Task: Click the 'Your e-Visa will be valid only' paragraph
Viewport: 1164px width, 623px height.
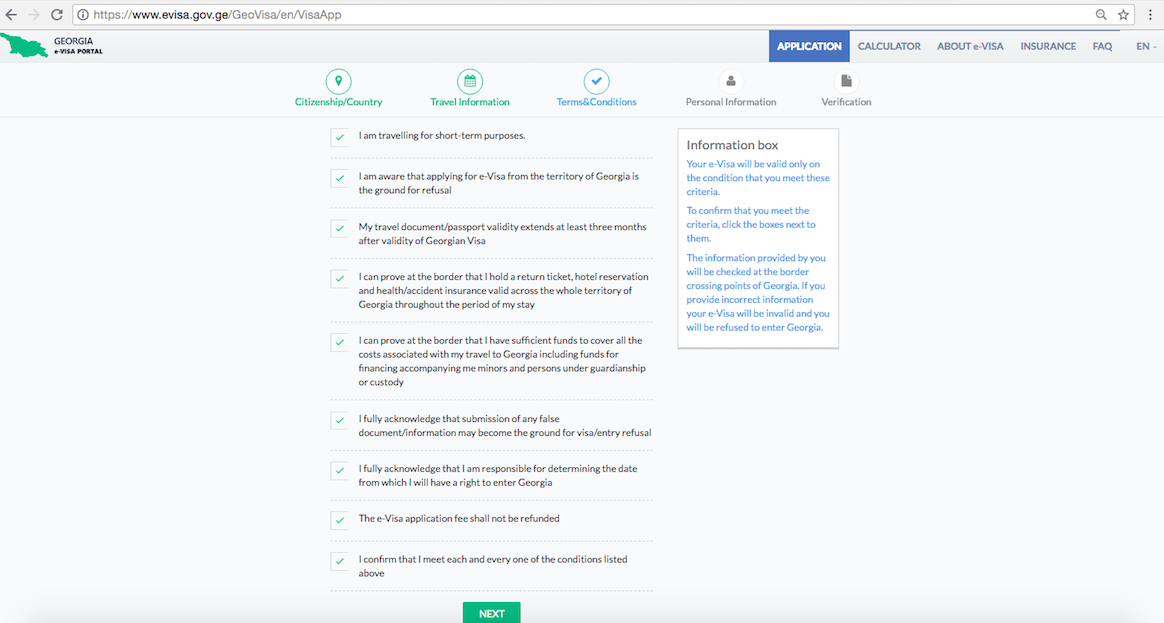Action: [x=758, y=177]
